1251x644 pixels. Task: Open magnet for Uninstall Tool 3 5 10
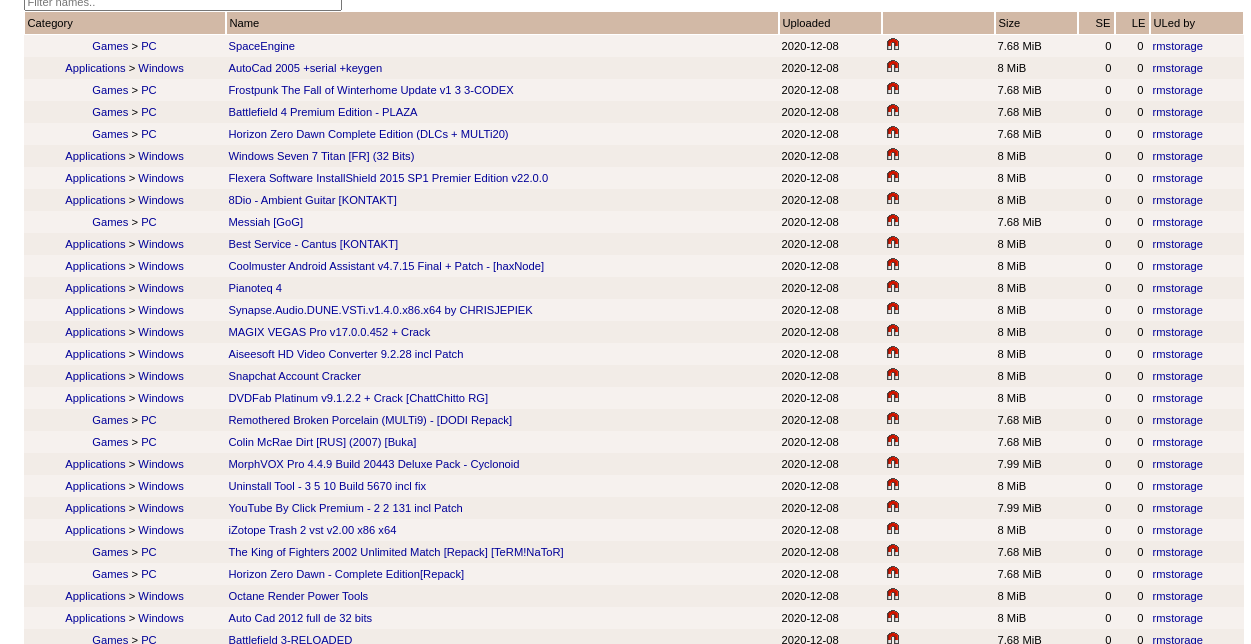[x=893, y=485]
